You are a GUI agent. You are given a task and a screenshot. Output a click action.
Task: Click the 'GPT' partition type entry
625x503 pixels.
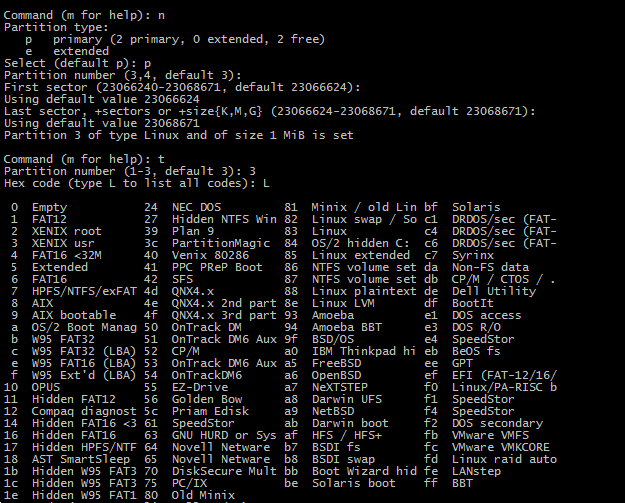(462, 363)
